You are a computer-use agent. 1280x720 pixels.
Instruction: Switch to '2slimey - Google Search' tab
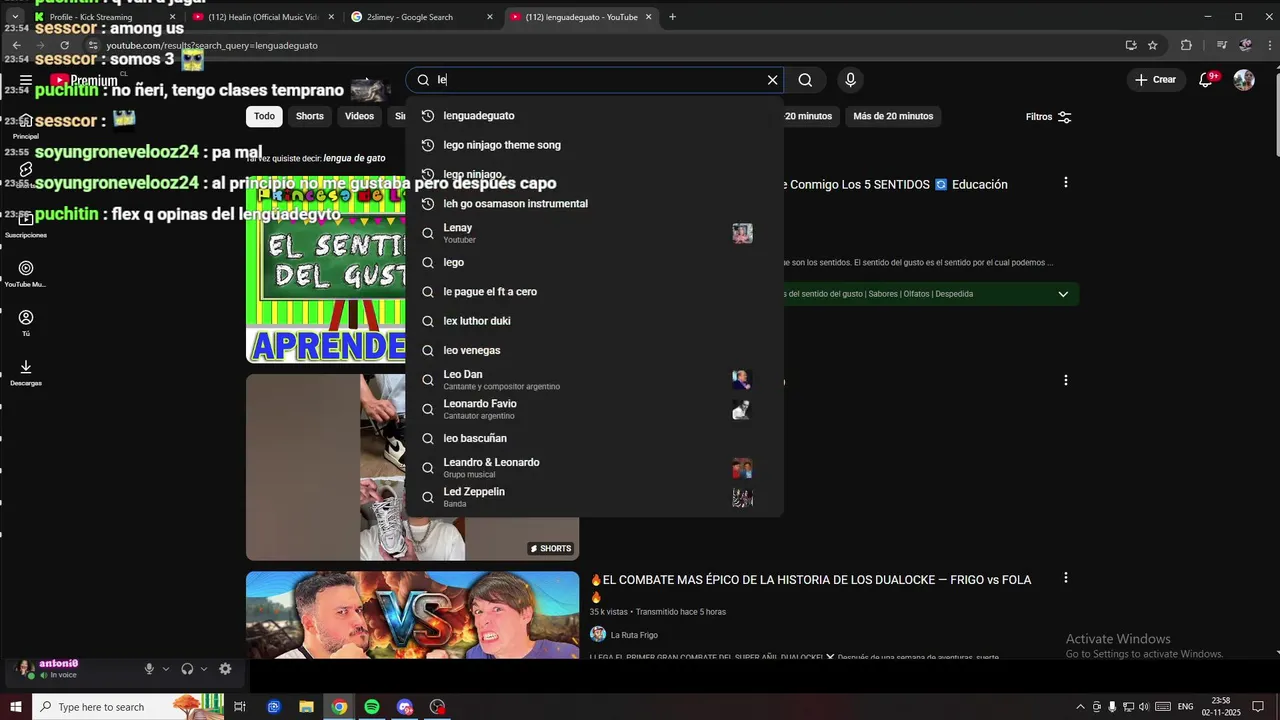click(420, 17)
